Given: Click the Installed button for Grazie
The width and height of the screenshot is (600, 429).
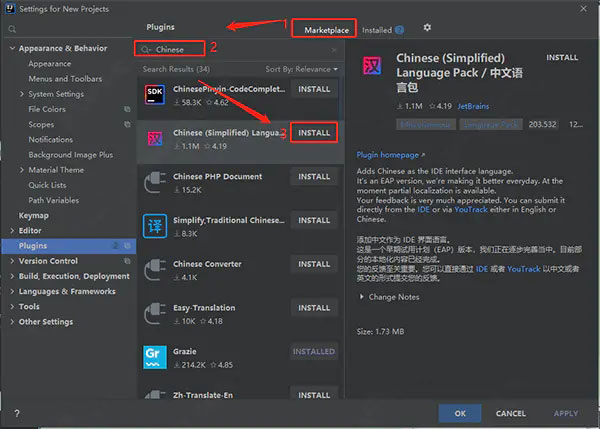Looking at the screenshot, I should click(x=314, y=352).
